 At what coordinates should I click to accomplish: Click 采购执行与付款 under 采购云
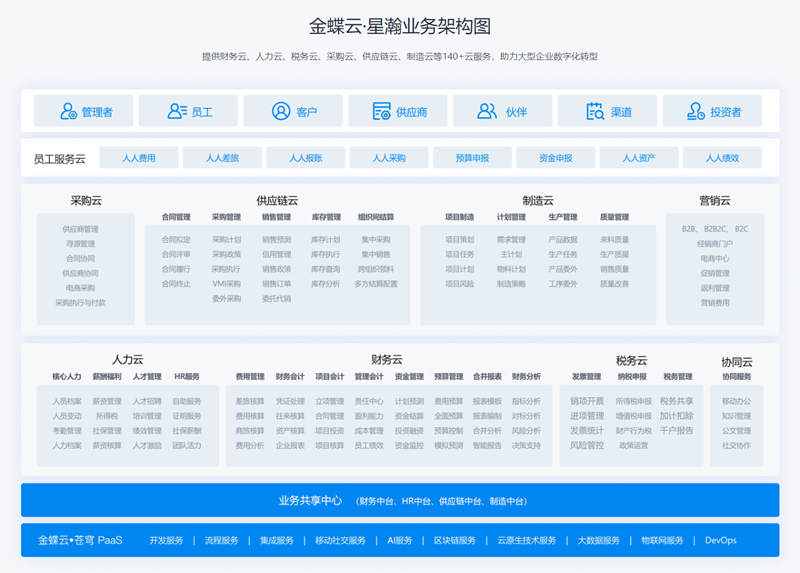(81, 303)
